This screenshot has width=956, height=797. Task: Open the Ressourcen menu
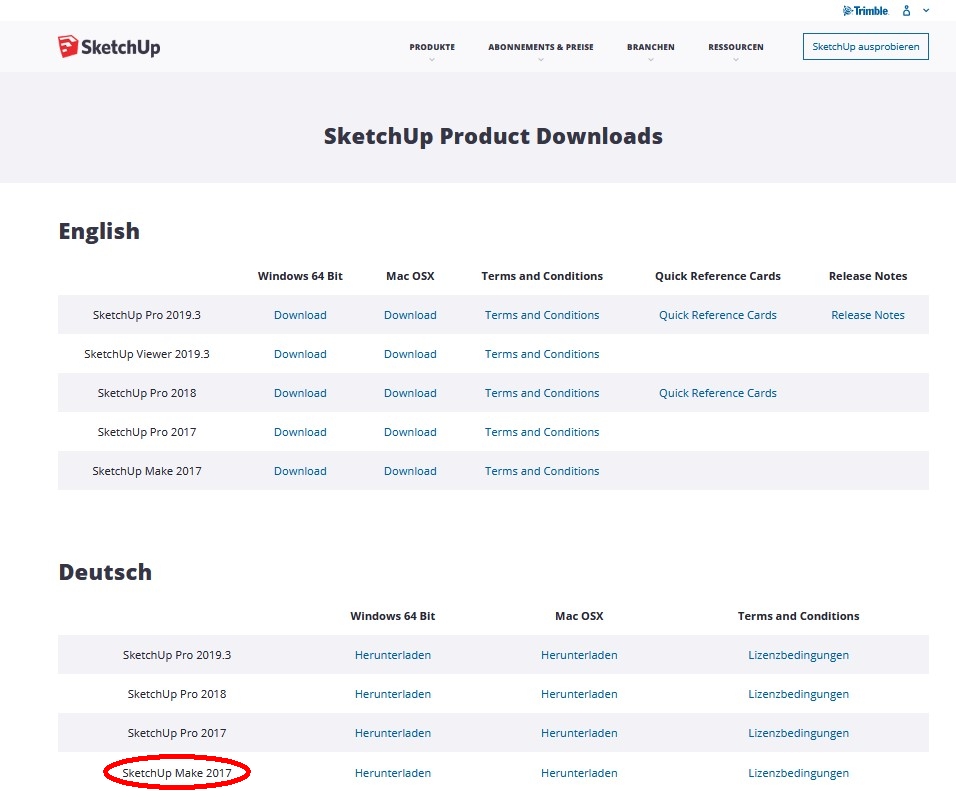click(735, 47)
